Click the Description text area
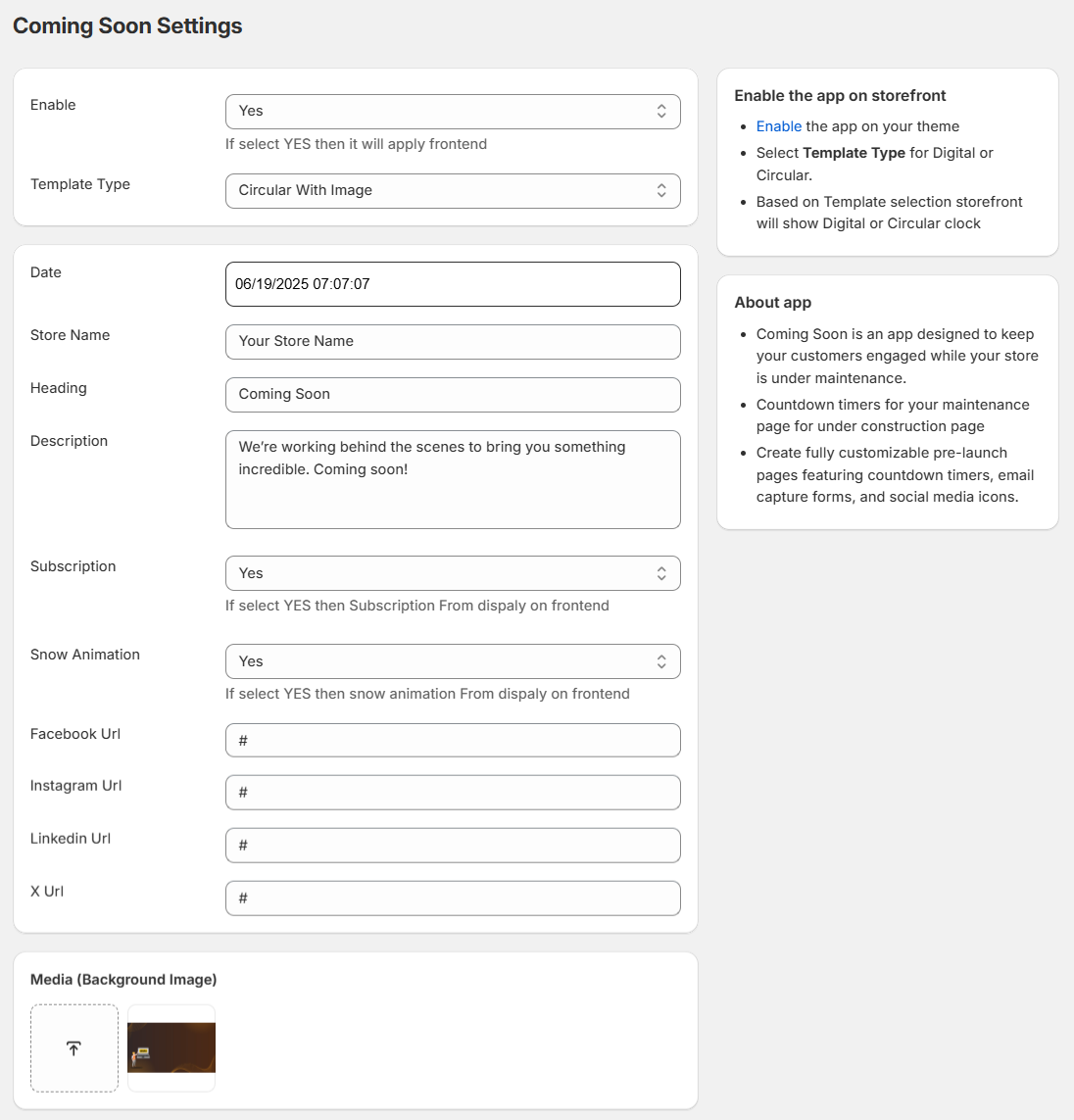 click(453, 479)
